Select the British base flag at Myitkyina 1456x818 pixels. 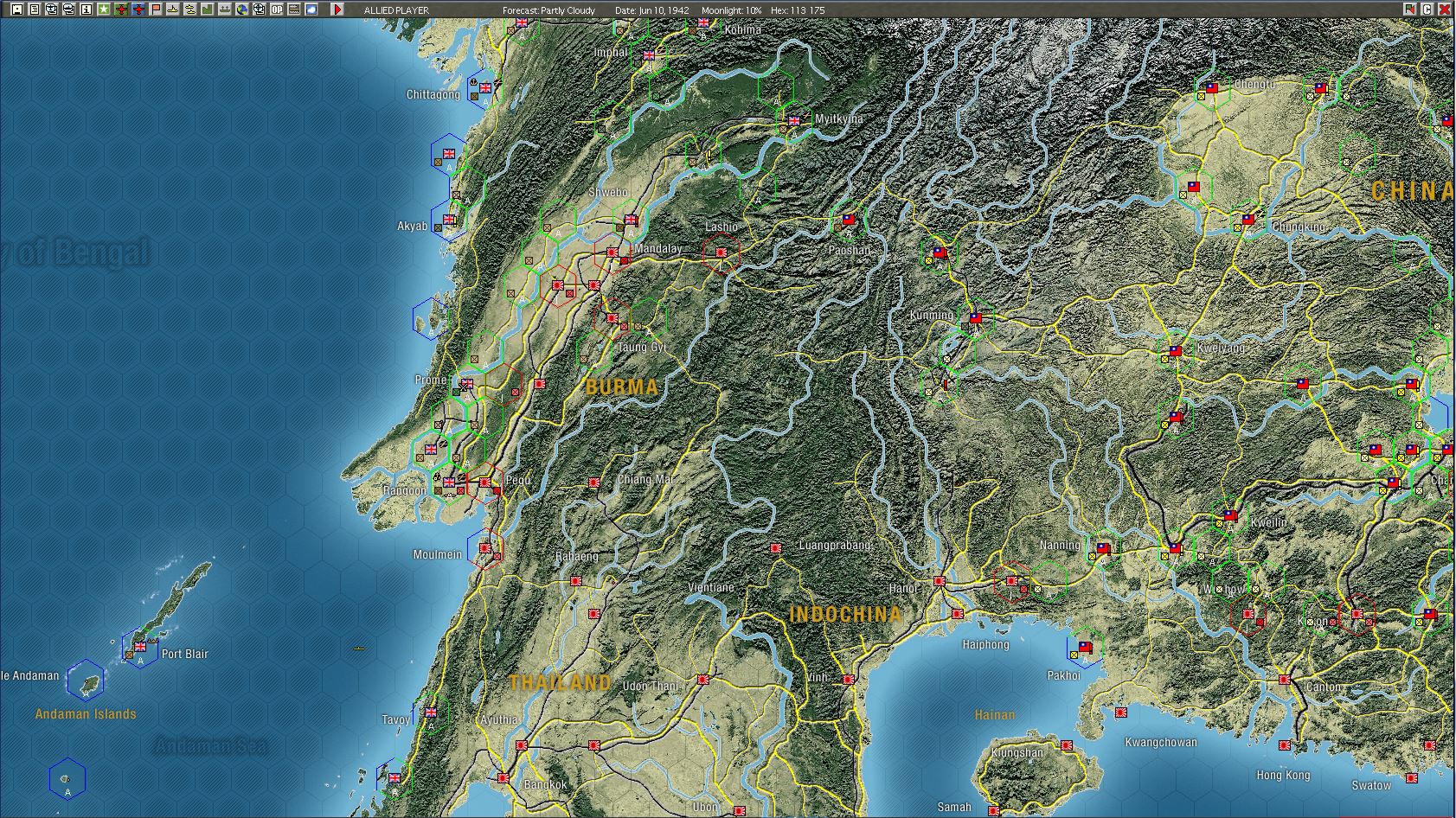(794, 120)
